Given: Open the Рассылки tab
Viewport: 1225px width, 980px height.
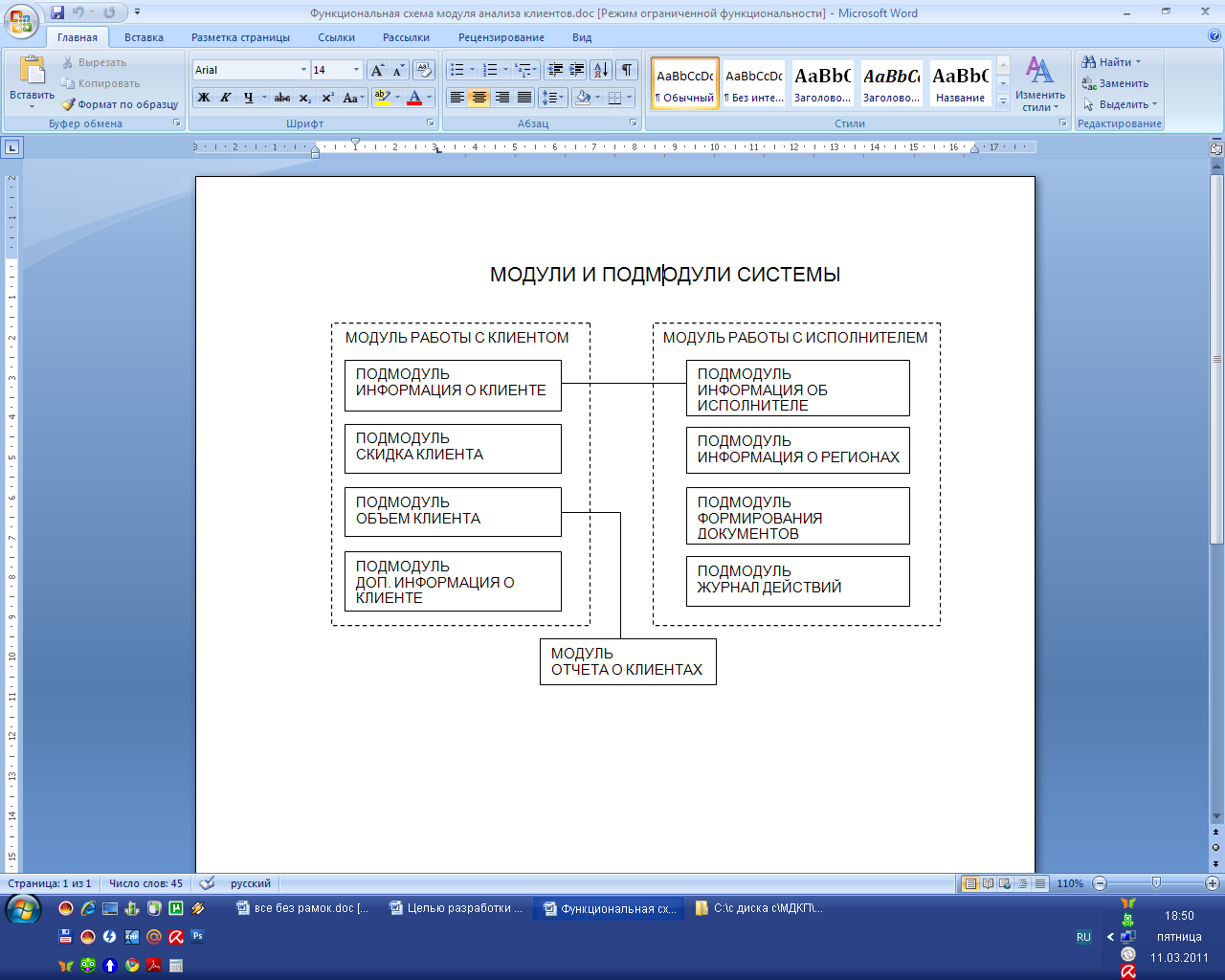Looking at the screenshot, I should click(406, 37).
